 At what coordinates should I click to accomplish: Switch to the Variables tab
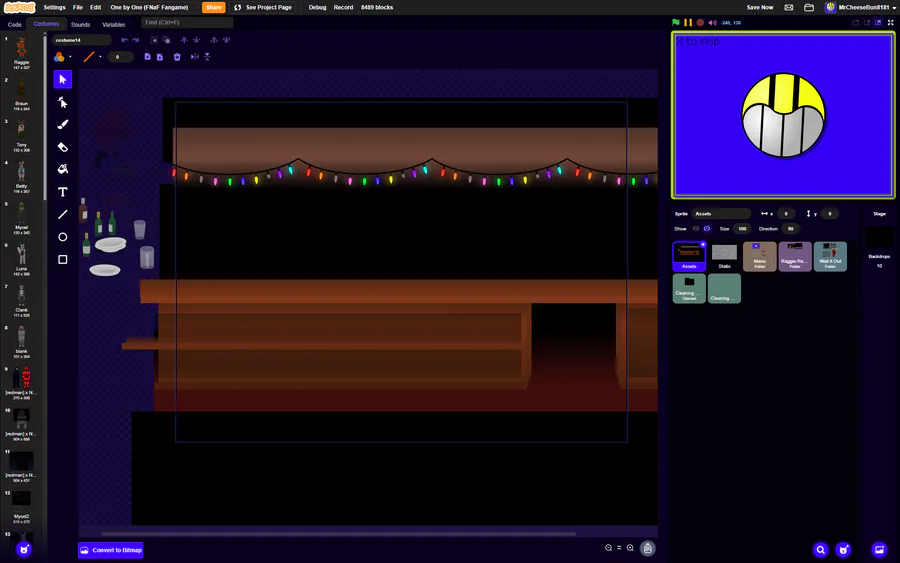pos(114,25)
